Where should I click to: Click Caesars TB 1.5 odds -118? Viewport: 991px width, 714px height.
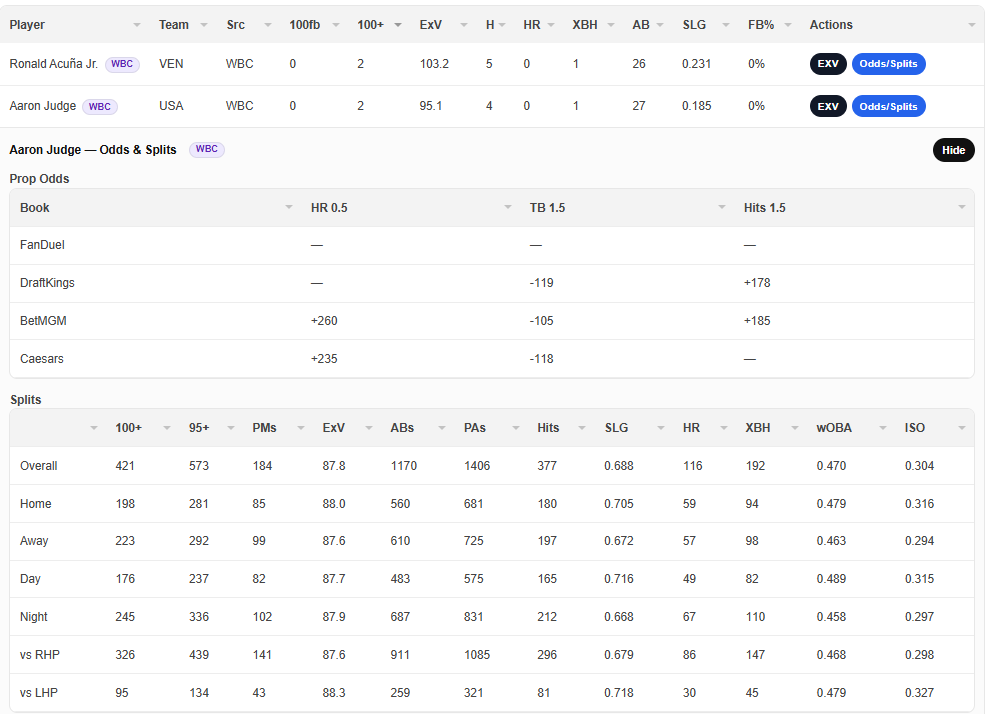(x=542, y=359)
